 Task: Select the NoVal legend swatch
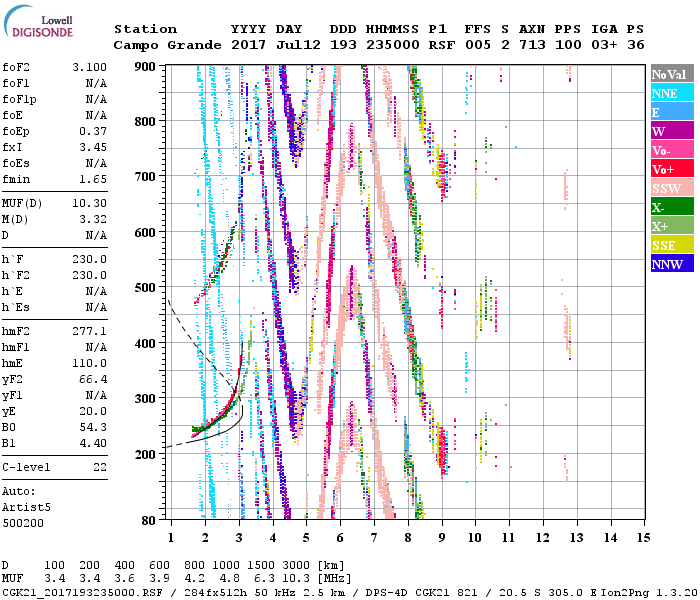pos(672,74)
